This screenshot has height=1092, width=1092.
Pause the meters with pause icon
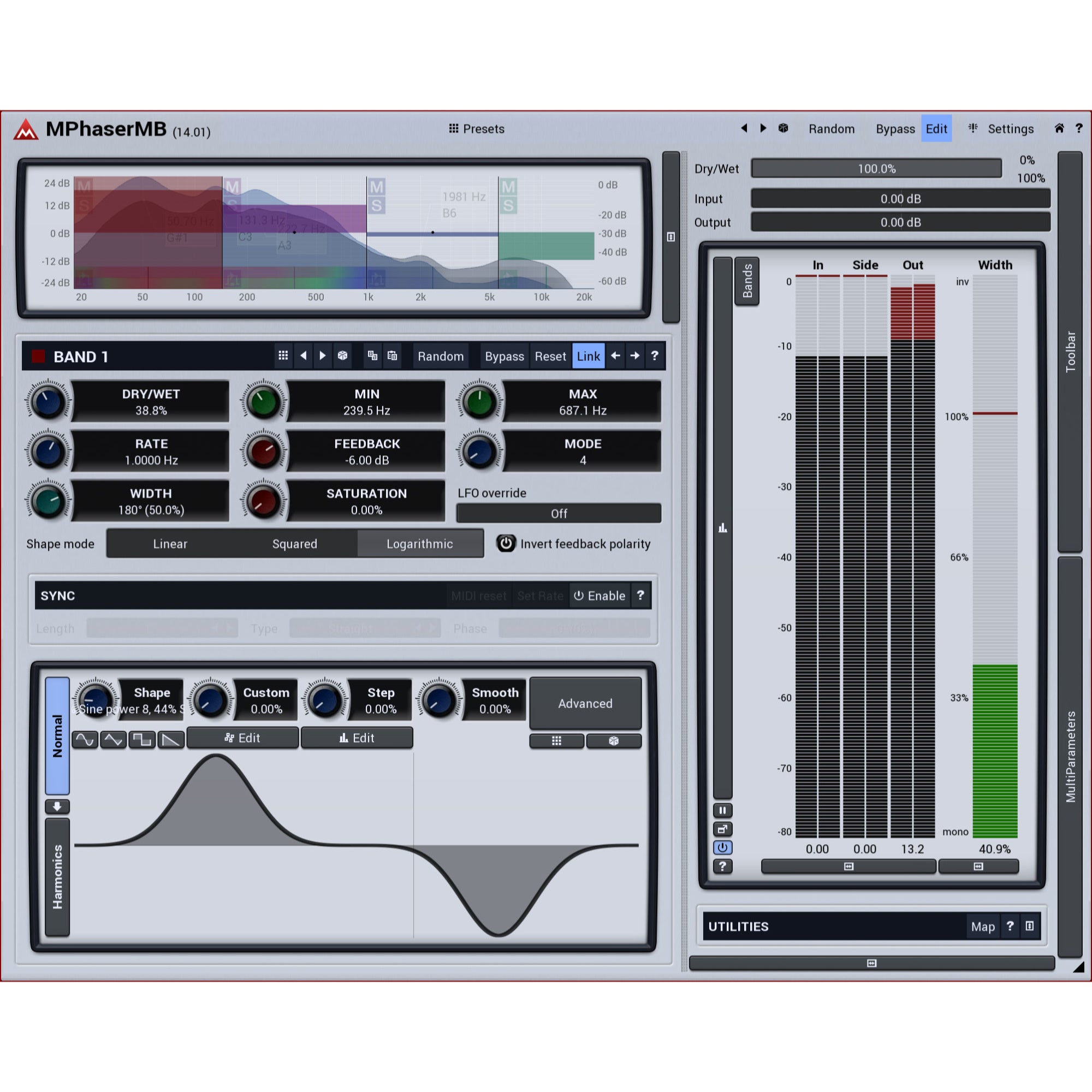pos(722,810)
